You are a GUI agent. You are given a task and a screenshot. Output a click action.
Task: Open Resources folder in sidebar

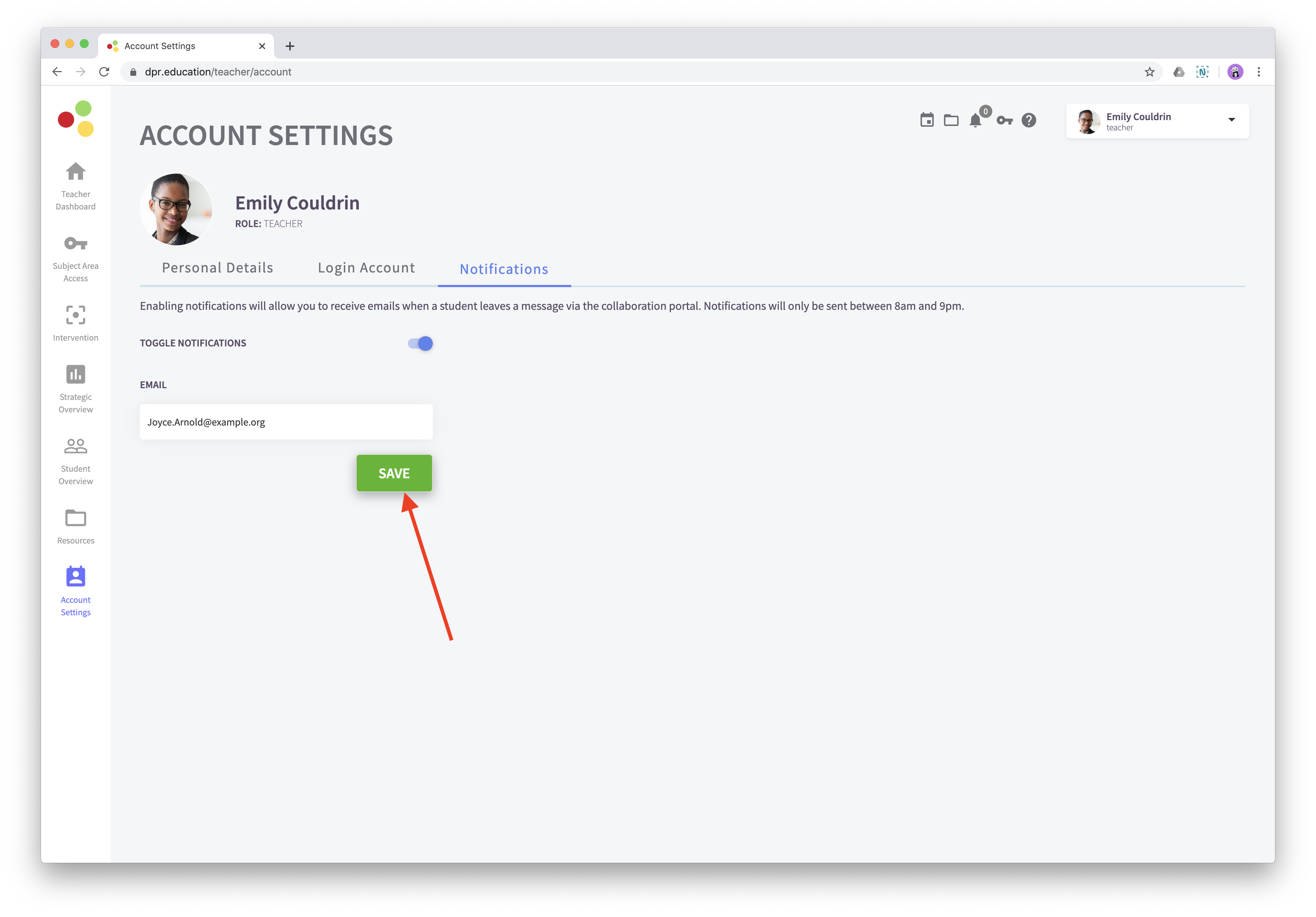pos(76,518)
